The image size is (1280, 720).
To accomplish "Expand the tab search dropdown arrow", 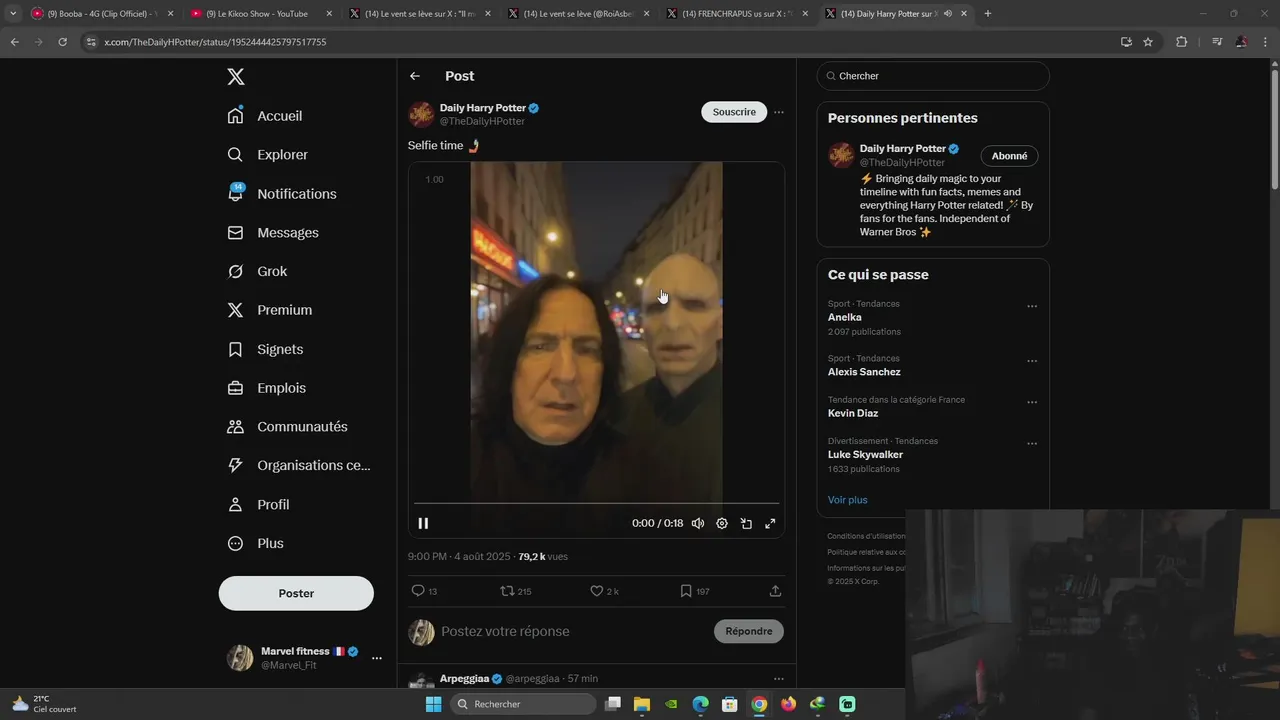I will coord(13,14).
